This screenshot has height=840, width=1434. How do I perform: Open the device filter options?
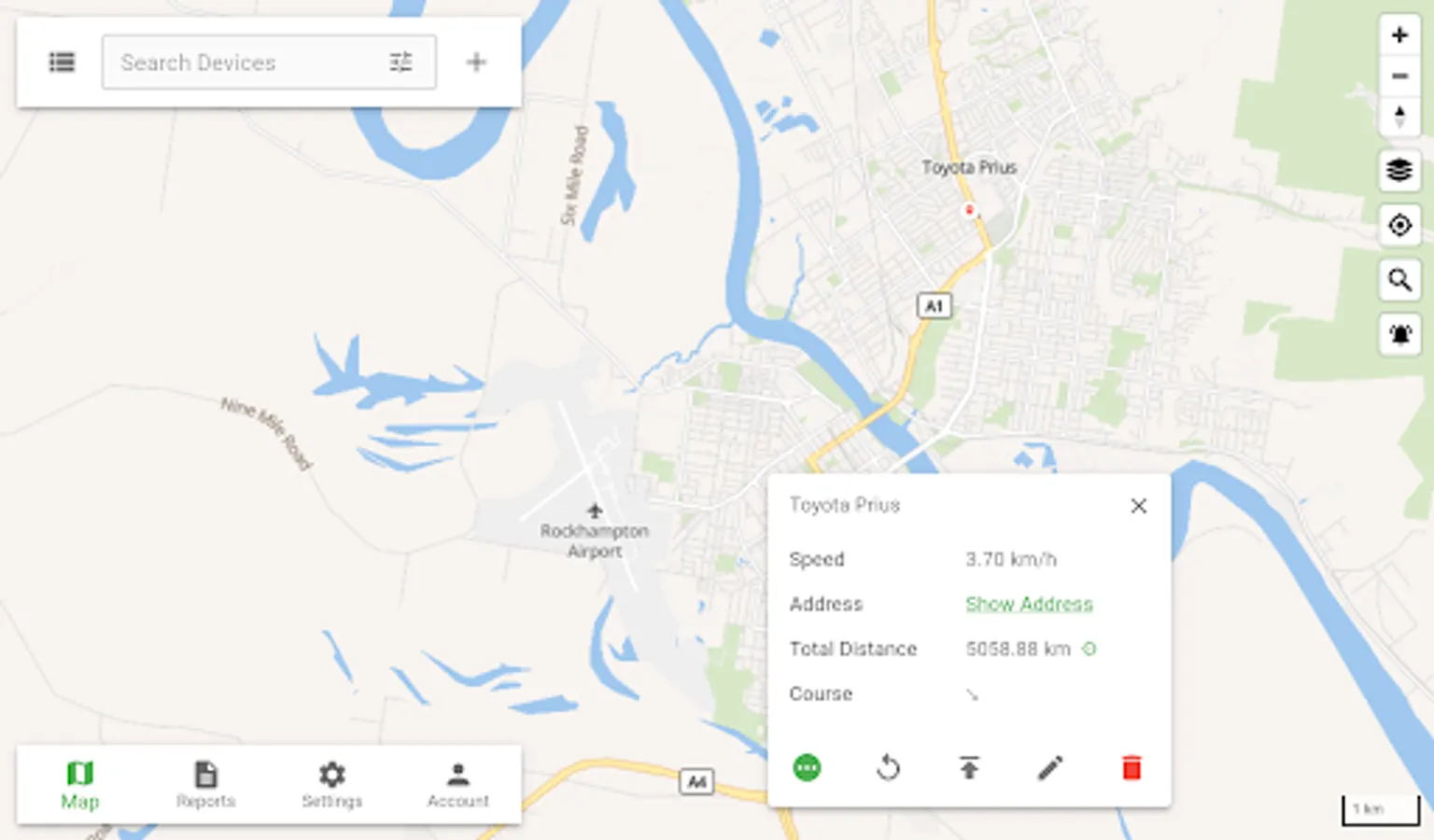pyautogui.click(x=401, y=63)
